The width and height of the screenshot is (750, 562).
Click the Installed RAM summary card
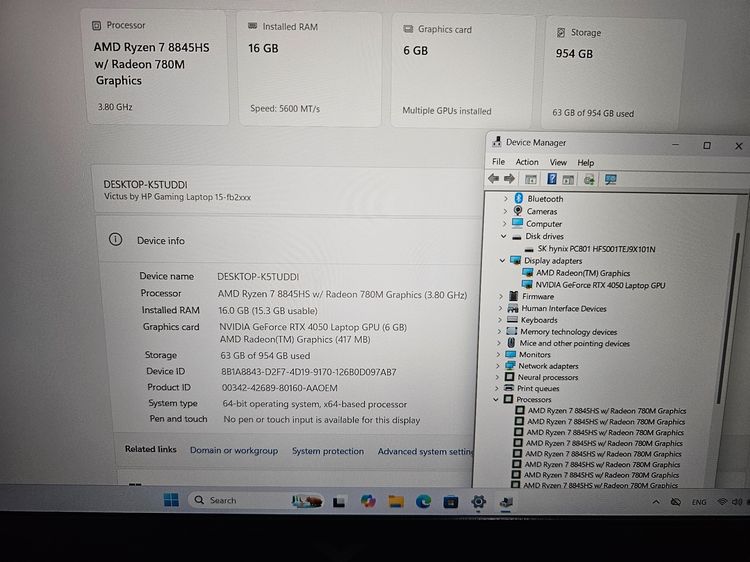pos(310,70)
